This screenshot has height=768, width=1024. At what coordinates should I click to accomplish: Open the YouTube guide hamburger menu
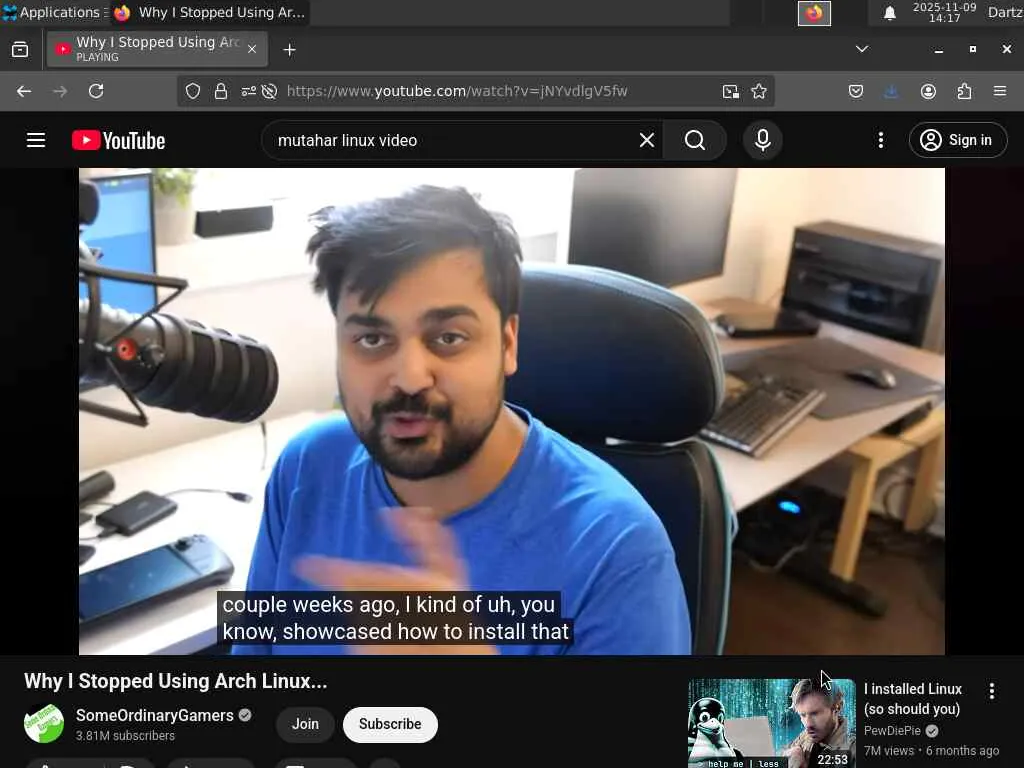[36, 140]
